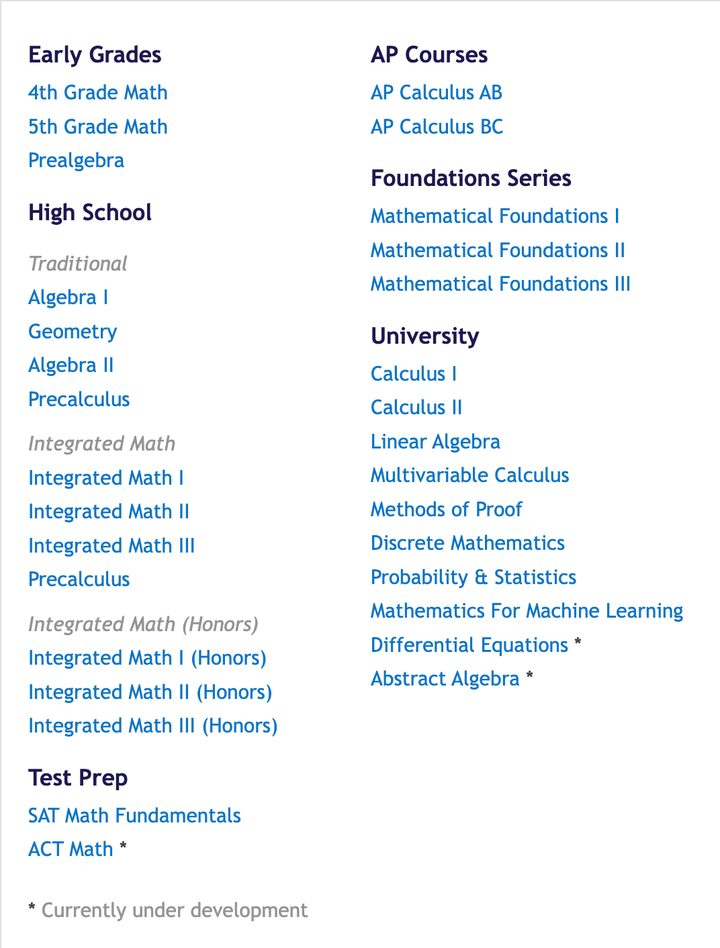Image resolution: width=720 pixels, height=948 pixels.
Task: Open Integrated Math II (Honors)
Action: pos(150,692)
